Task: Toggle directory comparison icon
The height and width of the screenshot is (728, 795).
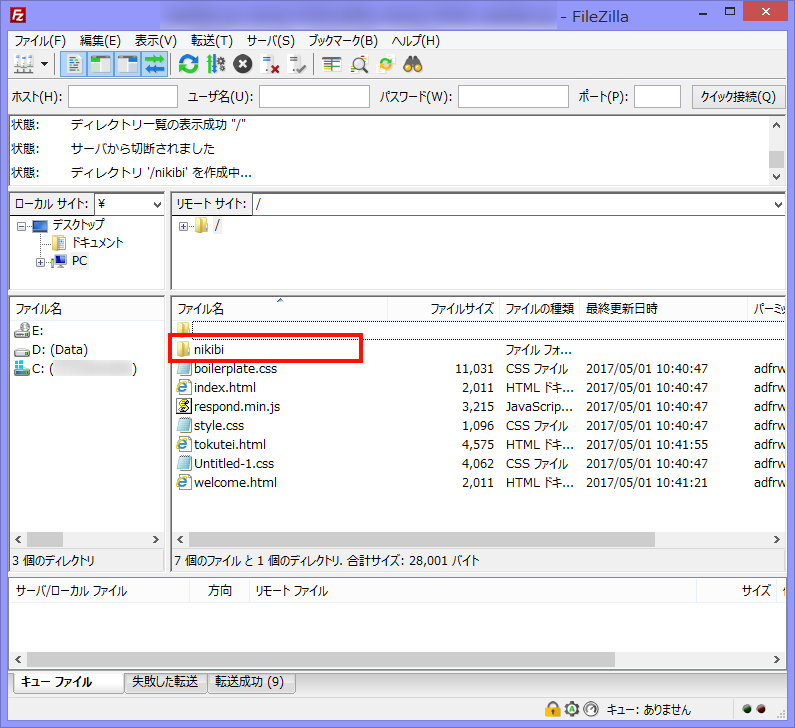Action: [x=359, y=64]
